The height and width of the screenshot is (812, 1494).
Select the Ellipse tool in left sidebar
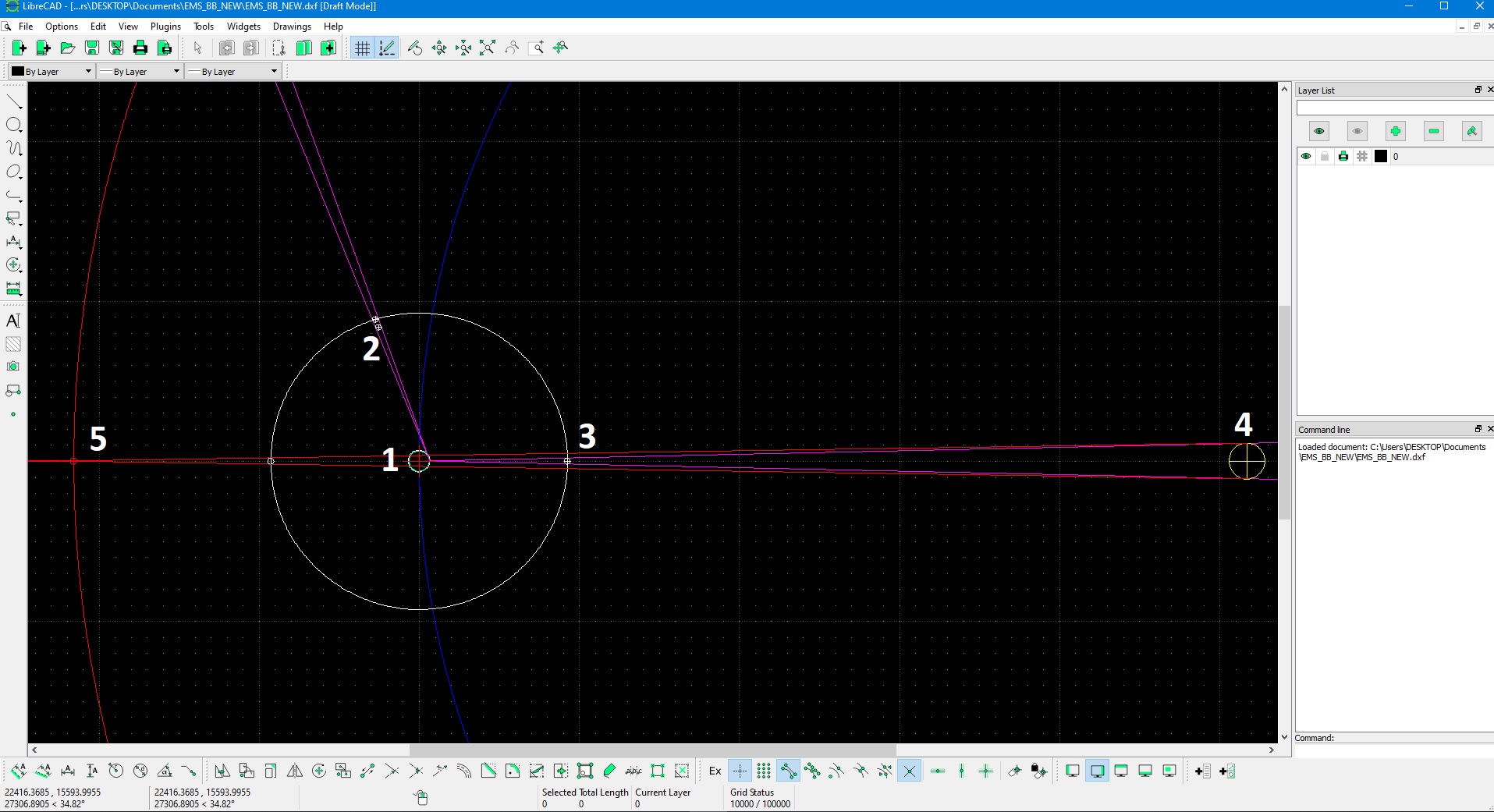[x=14, y=172]
